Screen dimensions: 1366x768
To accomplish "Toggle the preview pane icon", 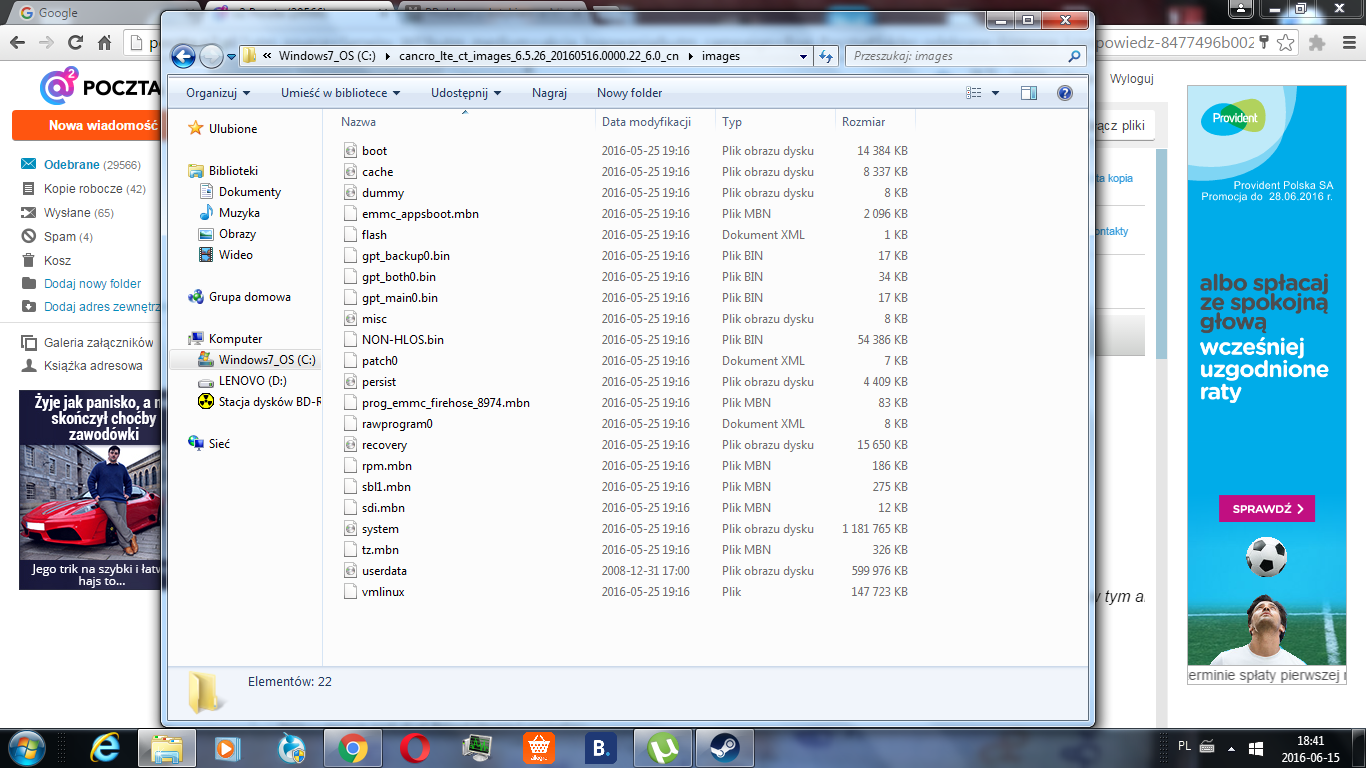I will tap(1029, 93).
